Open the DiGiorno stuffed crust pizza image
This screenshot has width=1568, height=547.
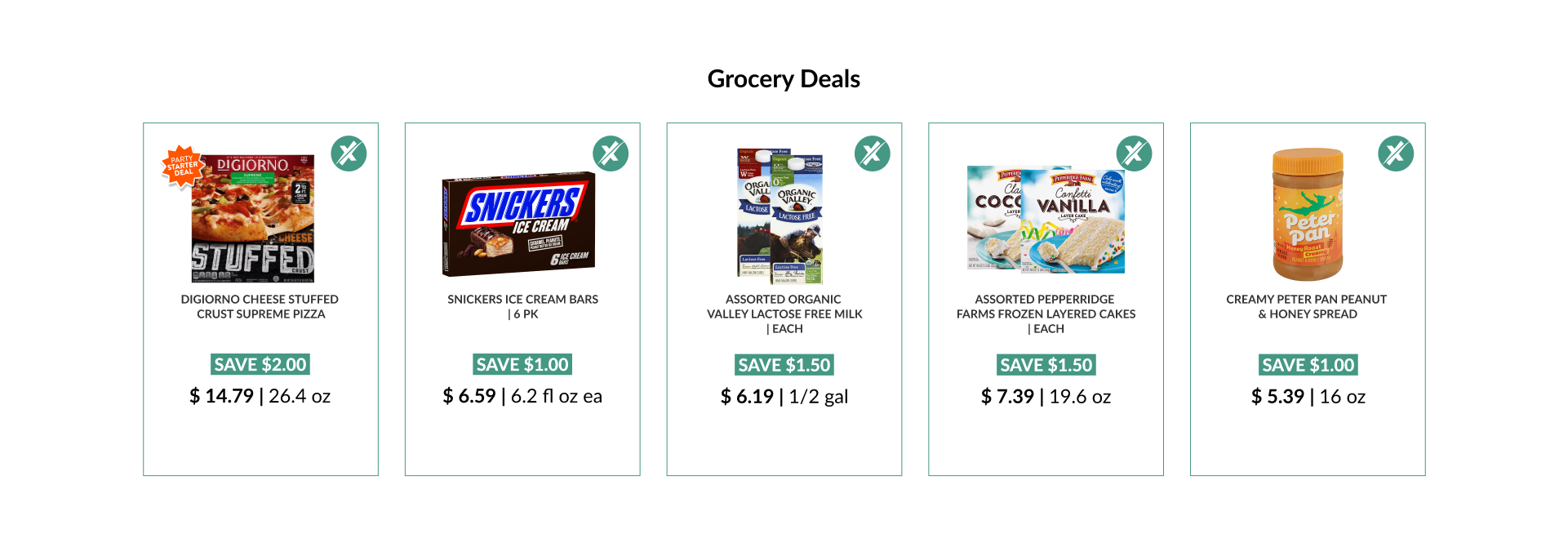tap(253, 218)
